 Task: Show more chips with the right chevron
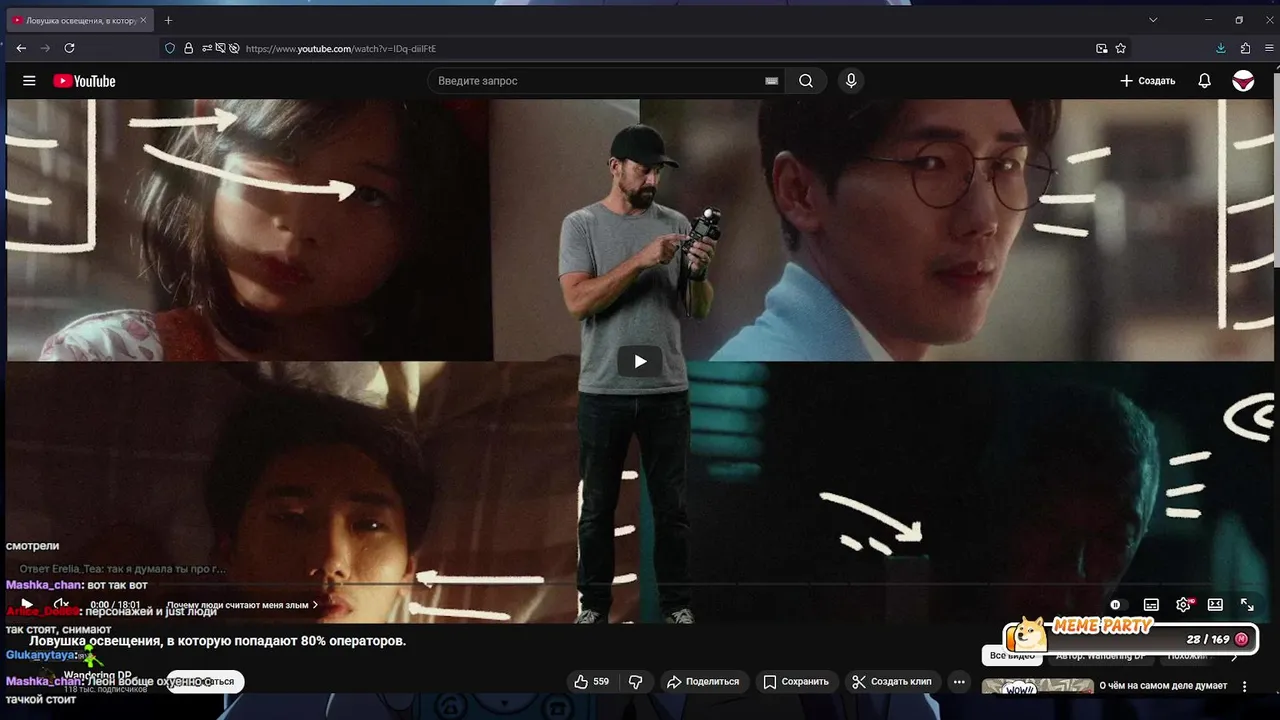(1234, 656)
